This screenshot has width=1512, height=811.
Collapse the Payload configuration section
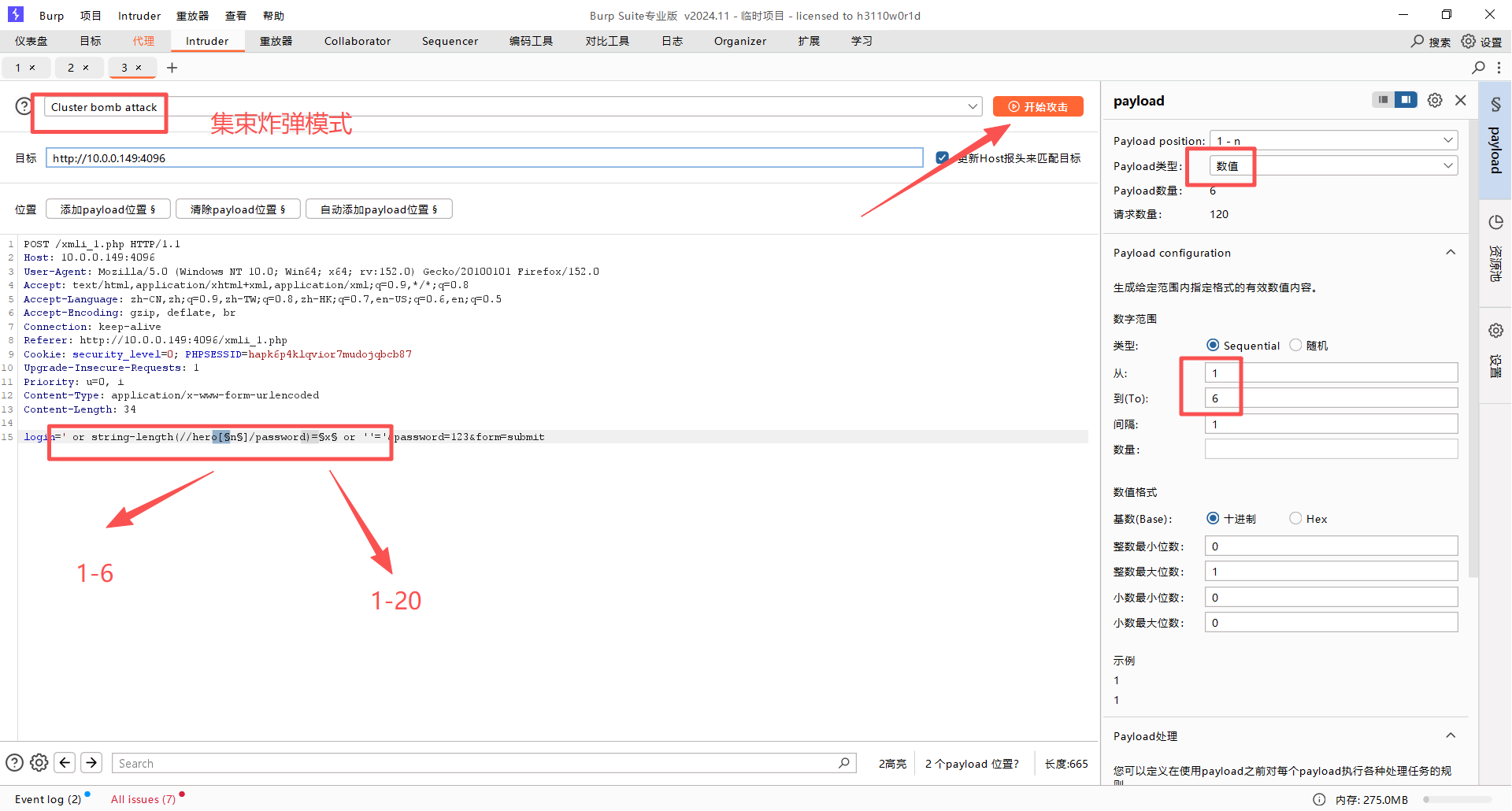tap(1451, 253)
